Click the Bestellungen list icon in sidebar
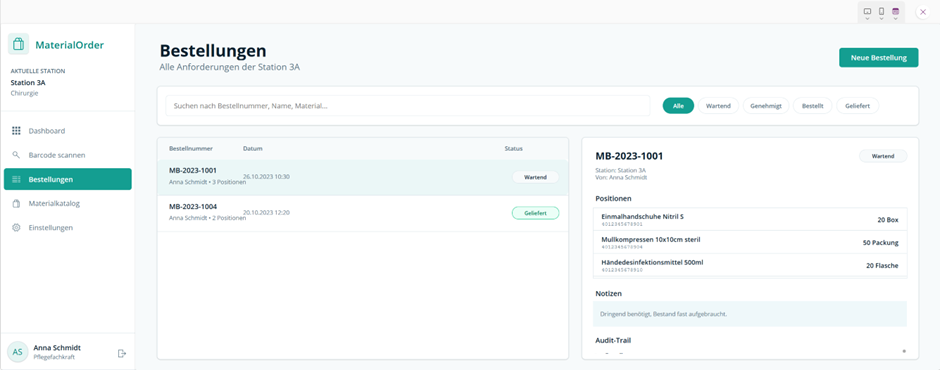This screenshot has height=370, width=940. (x=16, y=179)
